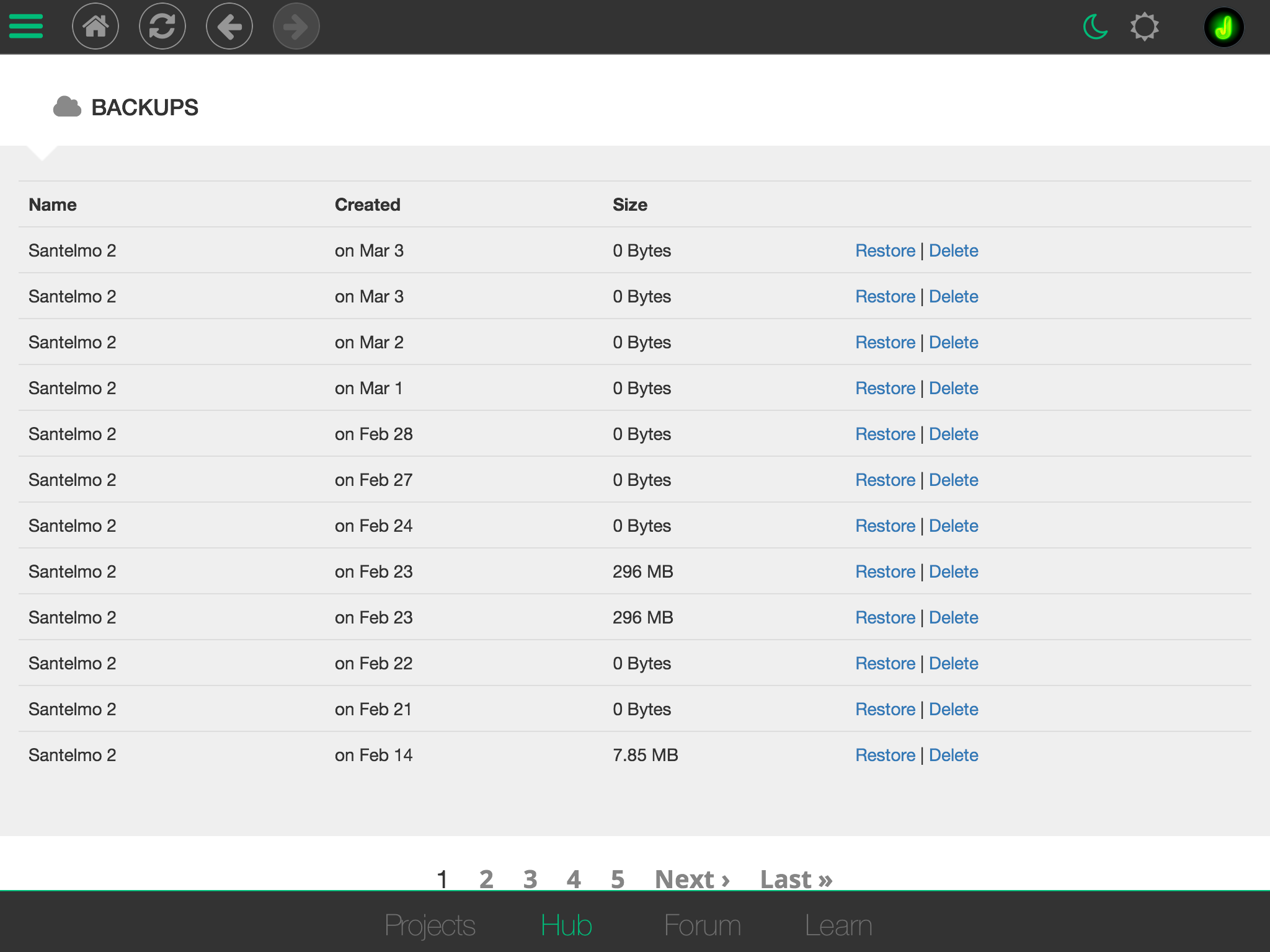This screenshot has height=952, width=1270.
Task: Click the Backups cloud icon
Action: (x=67, y=107)
